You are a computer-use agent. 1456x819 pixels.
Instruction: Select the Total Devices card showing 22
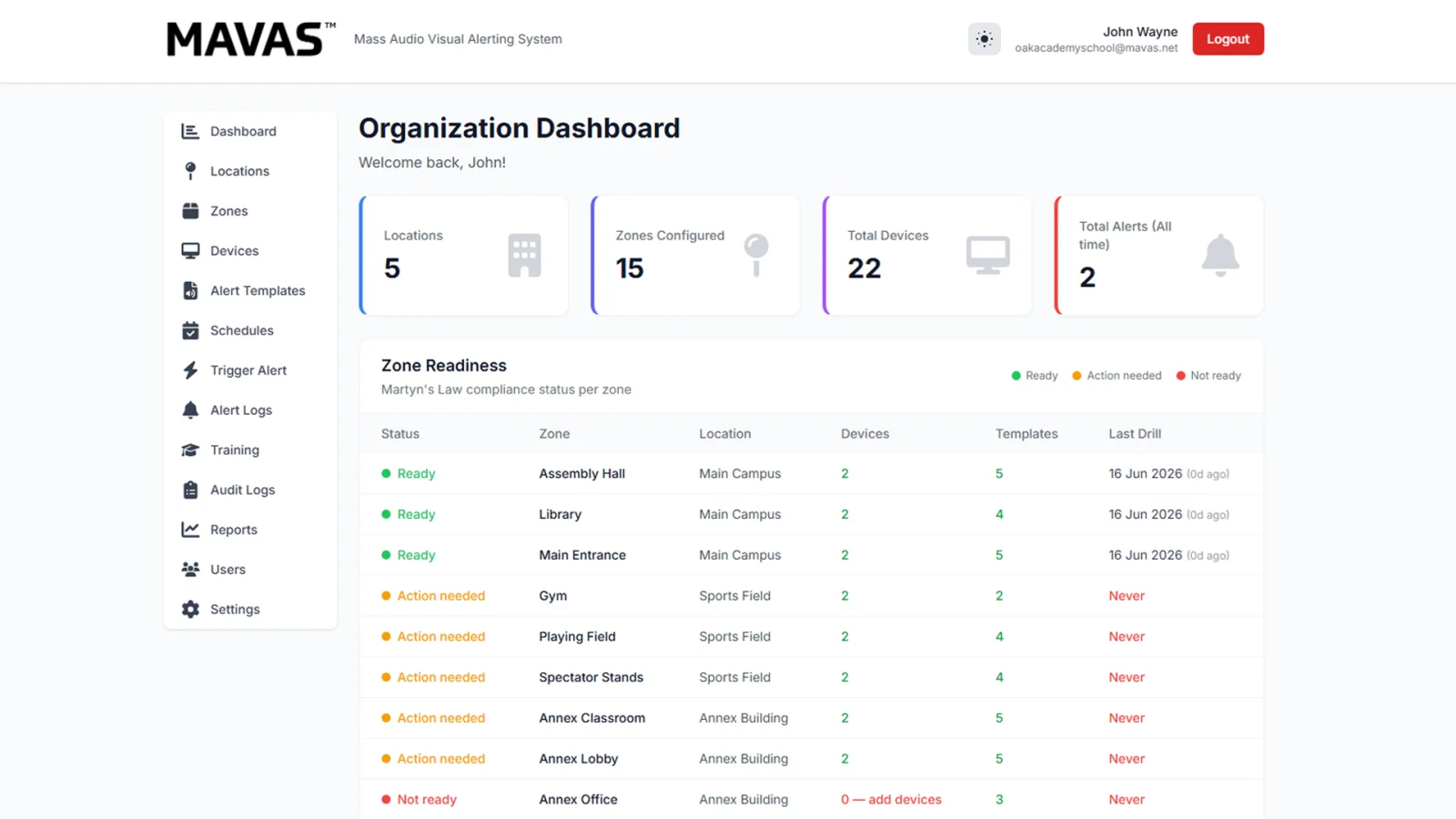pos(928,256)
